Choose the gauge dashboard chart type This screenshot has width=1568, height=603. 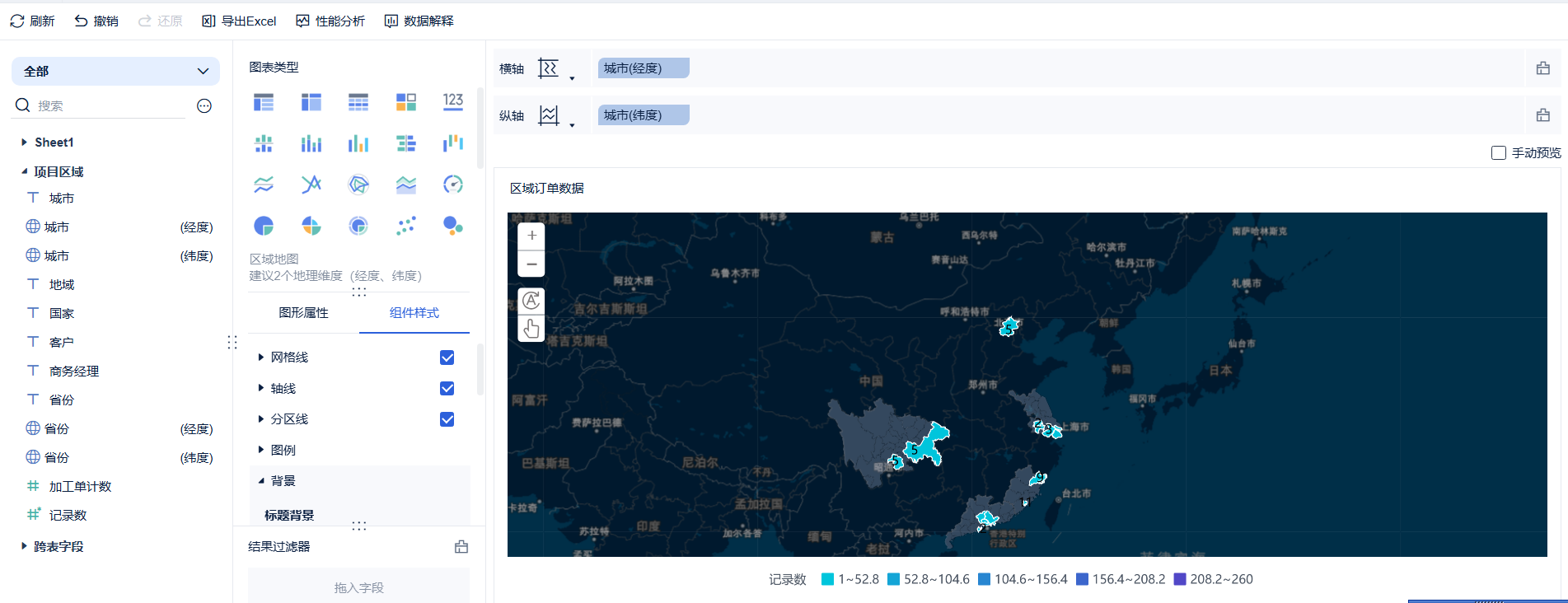click(x=453, y=185)
